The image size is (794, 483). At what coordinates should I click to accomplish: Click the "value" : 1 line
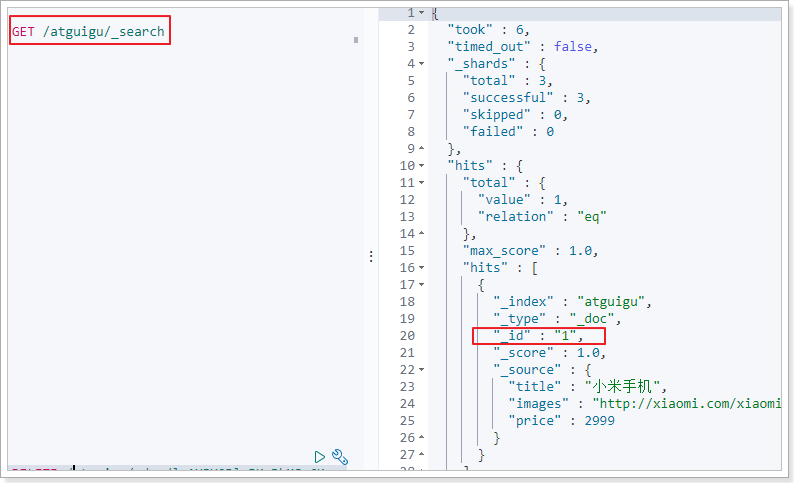[523, 199]
